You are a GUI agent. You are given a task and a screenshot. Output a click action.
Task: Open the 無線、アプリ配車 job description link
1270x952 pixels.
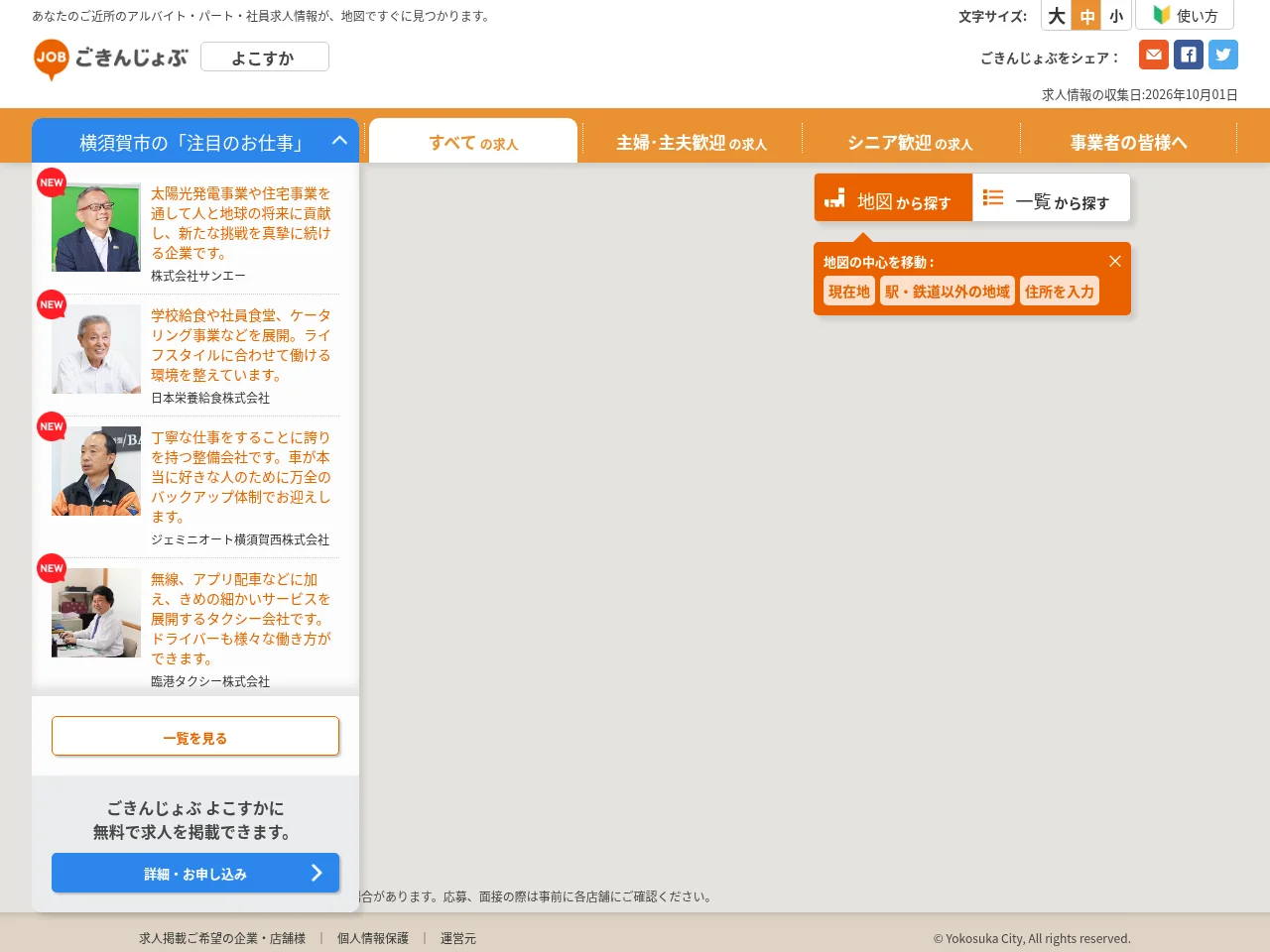(x=241, y=619)
